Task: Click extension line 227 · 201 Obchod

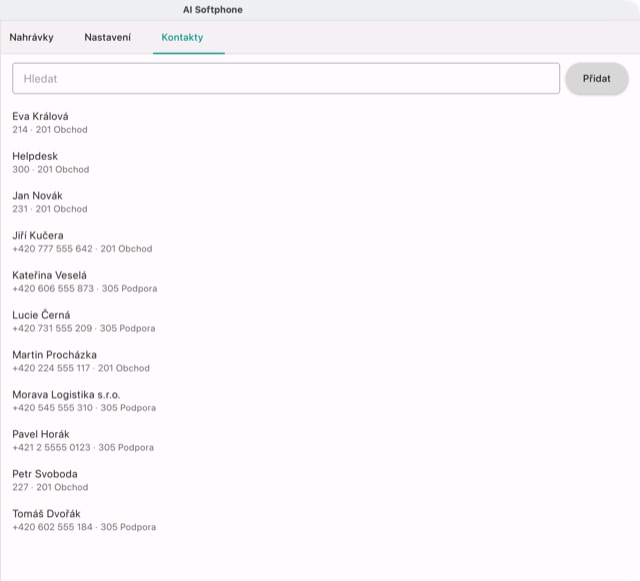Action: [x=50, y=487]
